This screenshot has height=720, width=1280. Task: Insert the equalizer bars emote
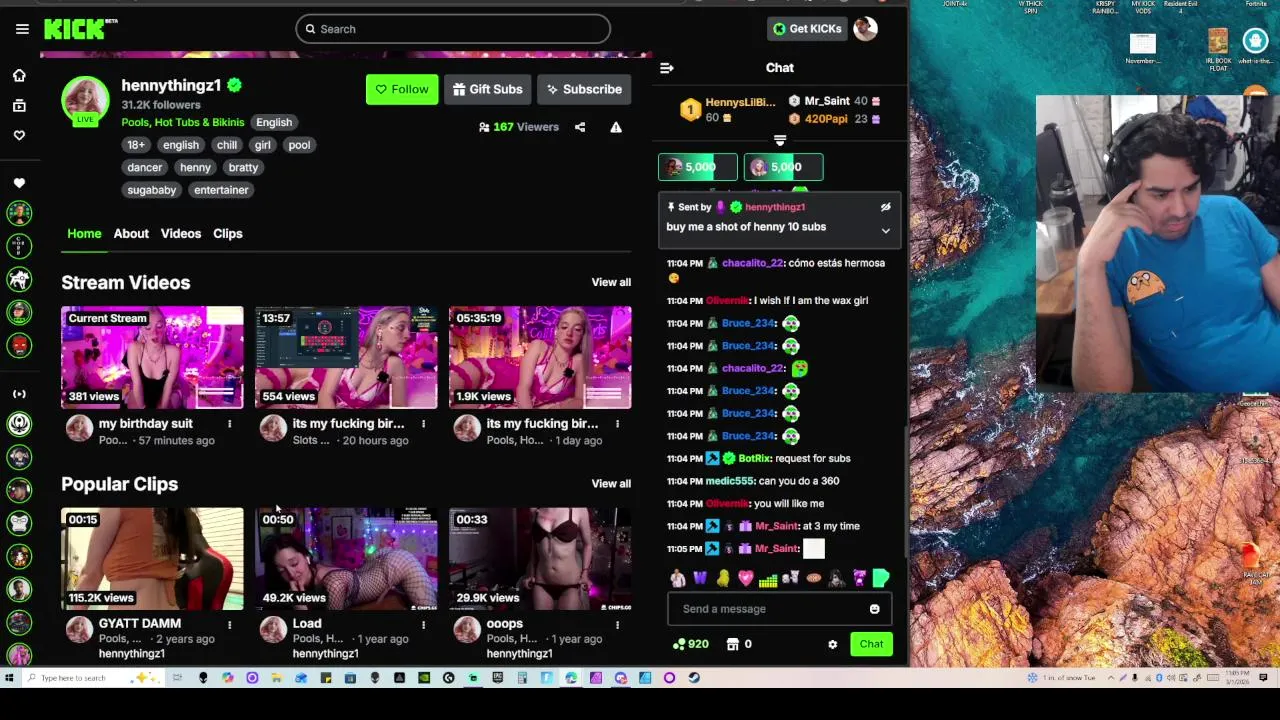click(x=768, y=578)
